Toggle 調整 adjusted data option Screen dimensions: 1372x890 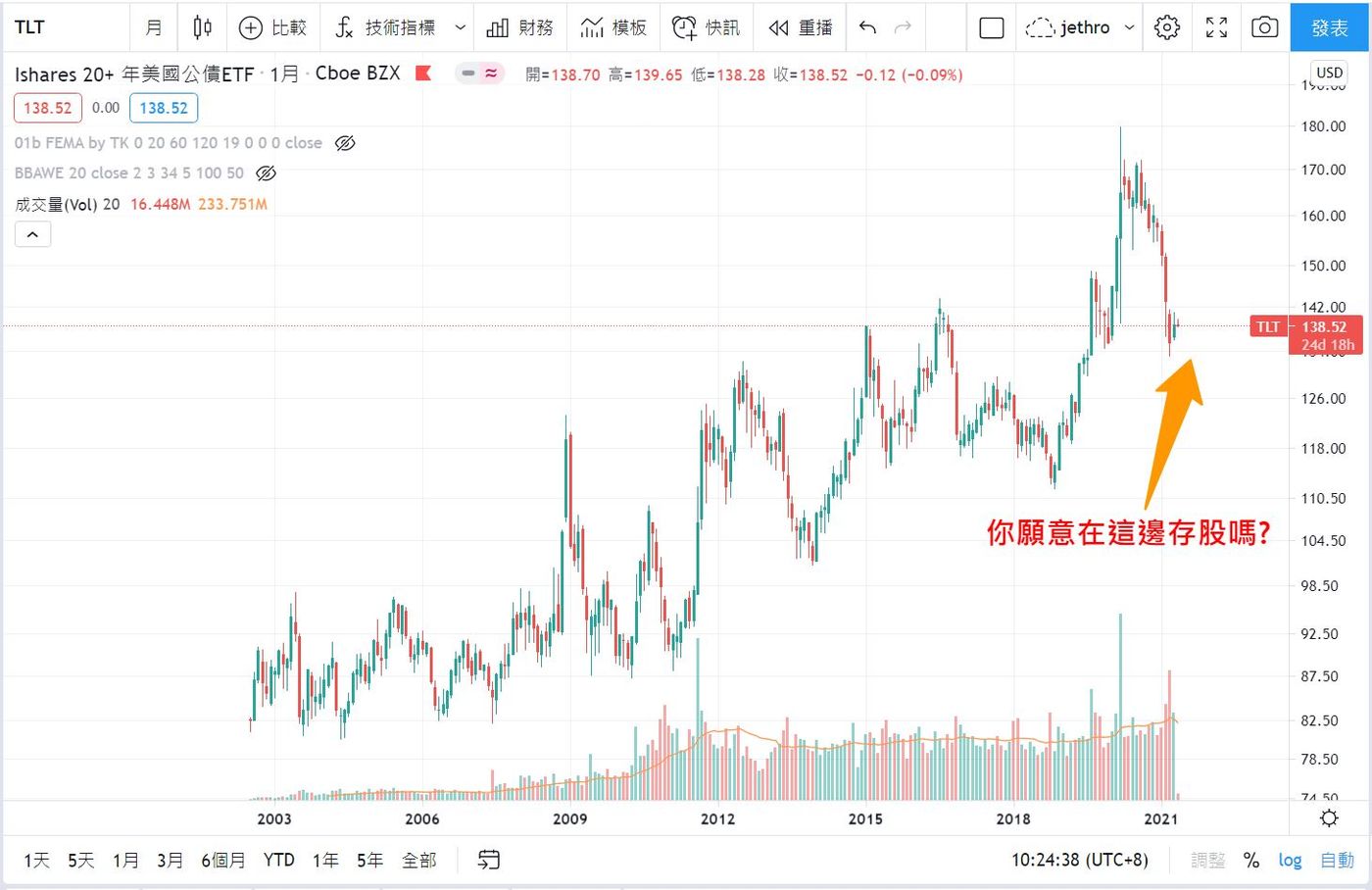[1208, 860]
